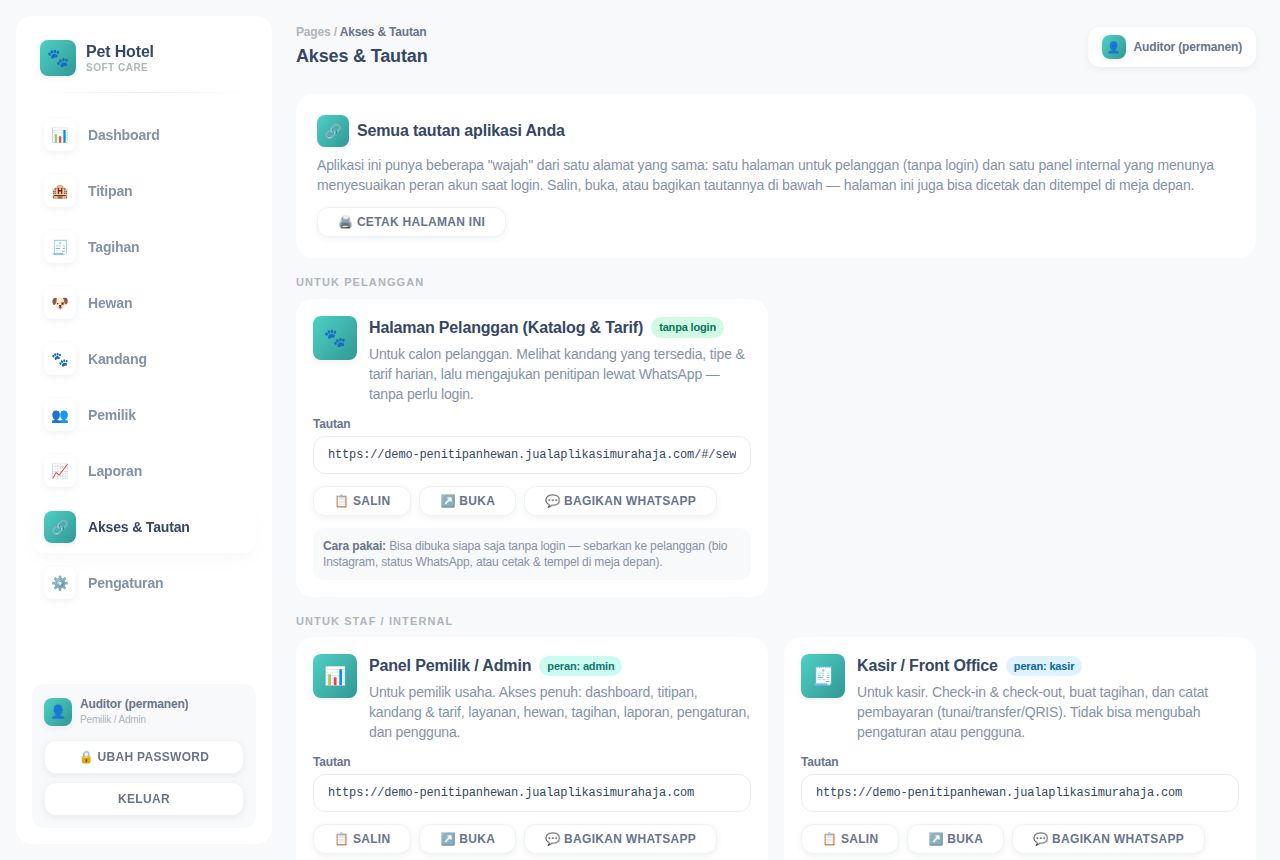This screenshot has height=860, width=1280.
Task: Click the 'Panel Pemilik / Admin' heading
Action: pos(450,665)
